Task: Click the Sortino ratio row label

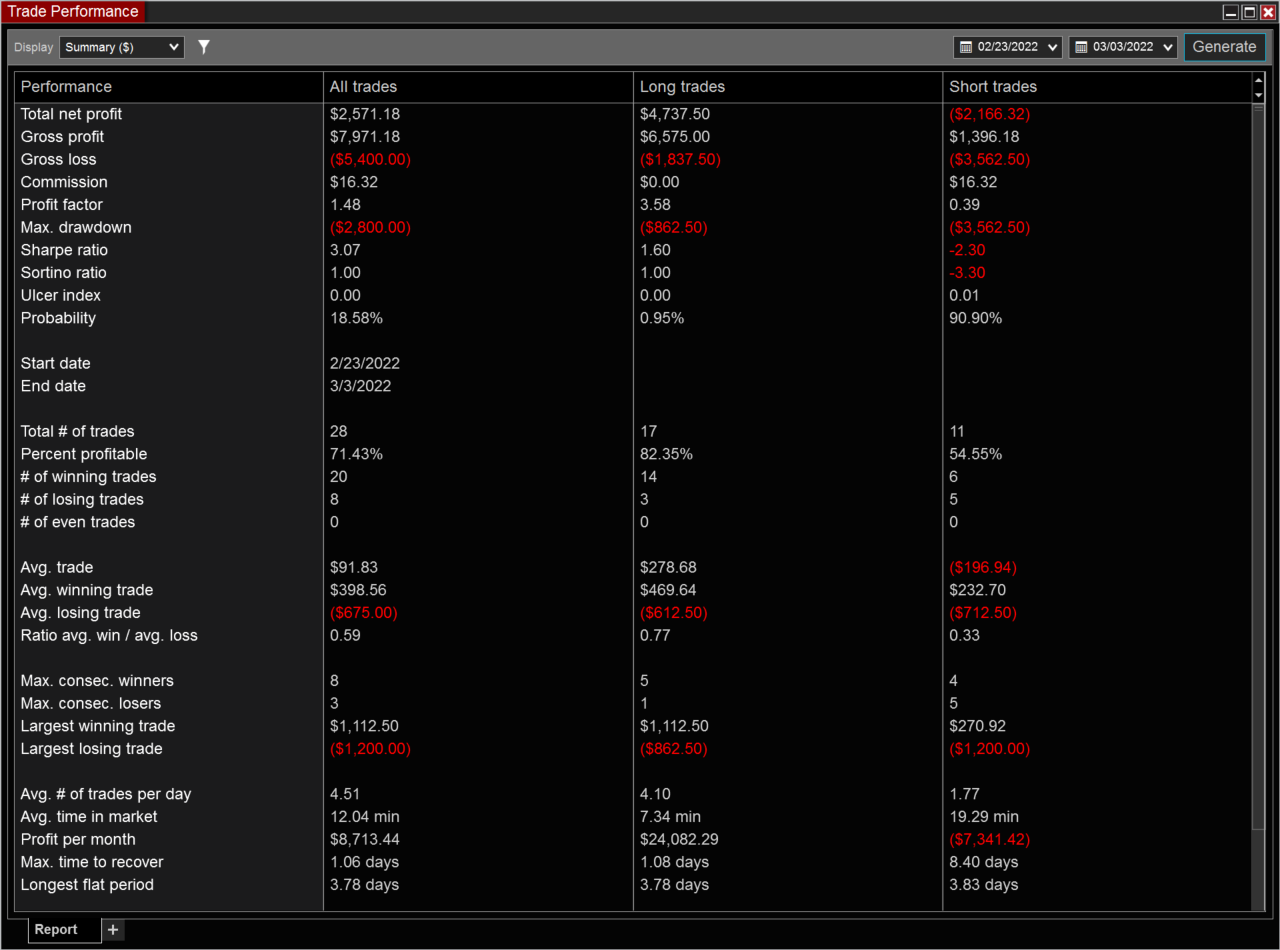Action: (x=64, y=273)
